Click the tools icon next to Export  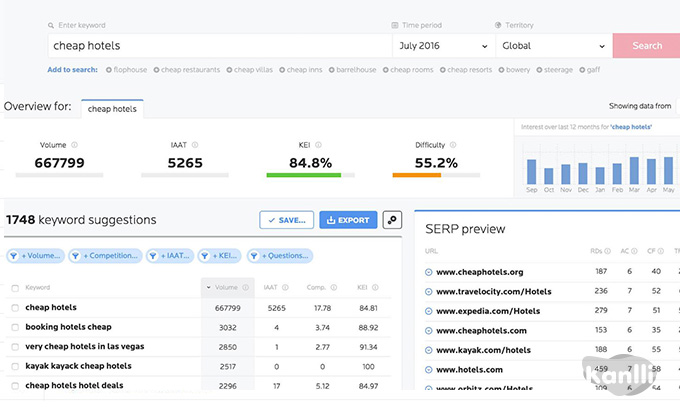(x=392, y=220)
